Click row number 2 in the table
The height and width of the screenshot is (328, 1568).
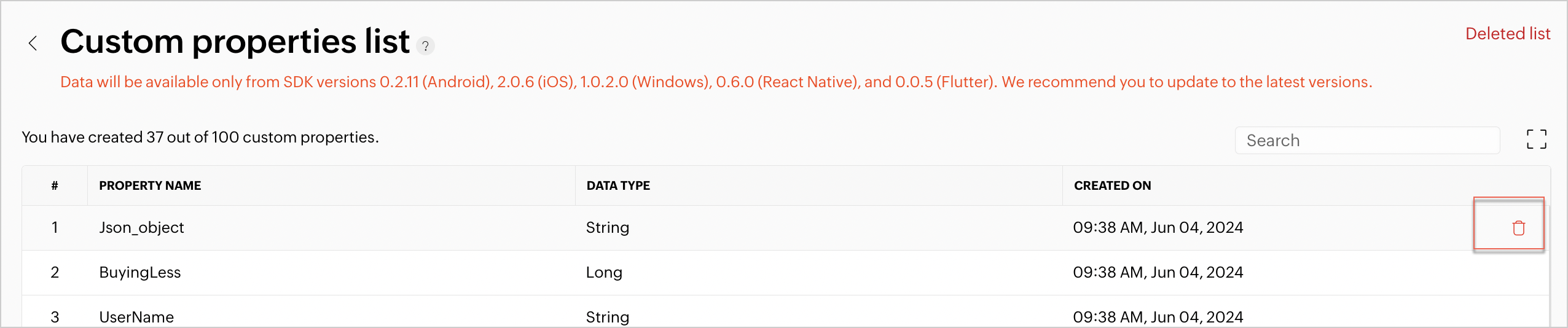coord(55,273)
